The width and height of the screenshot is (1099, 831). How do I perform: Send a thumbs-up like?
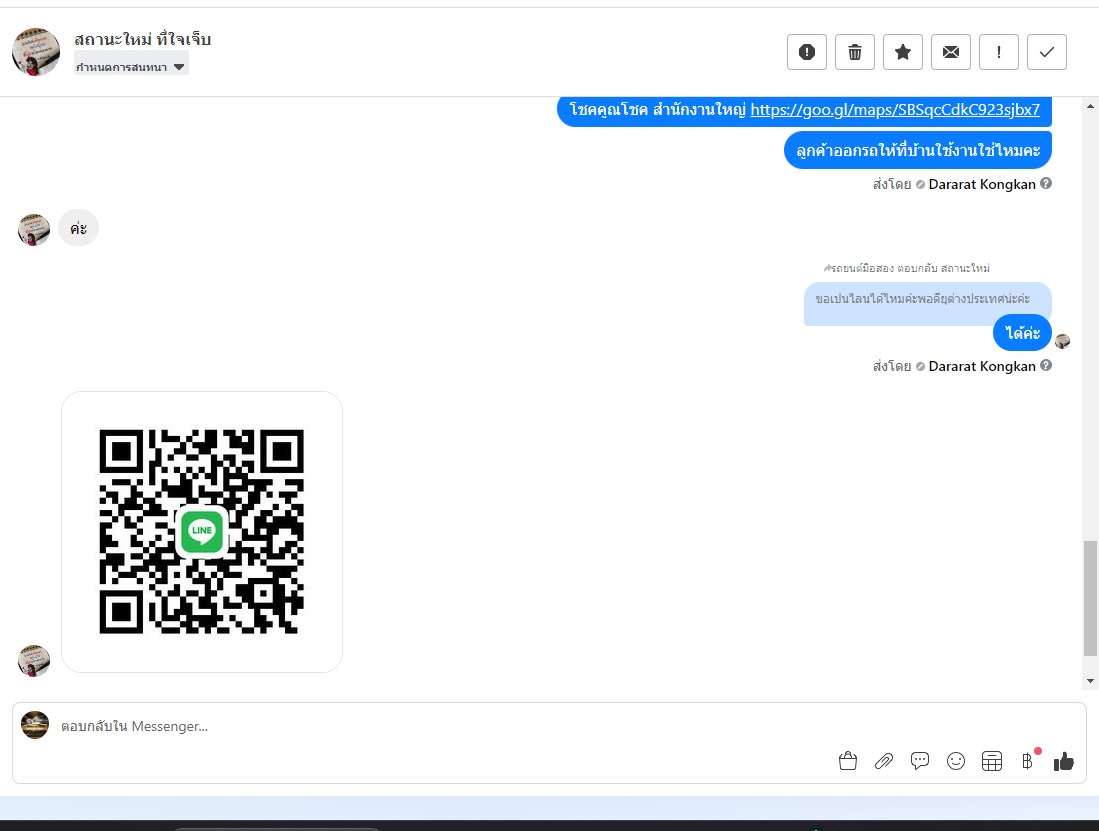[x=1063, y=761]
